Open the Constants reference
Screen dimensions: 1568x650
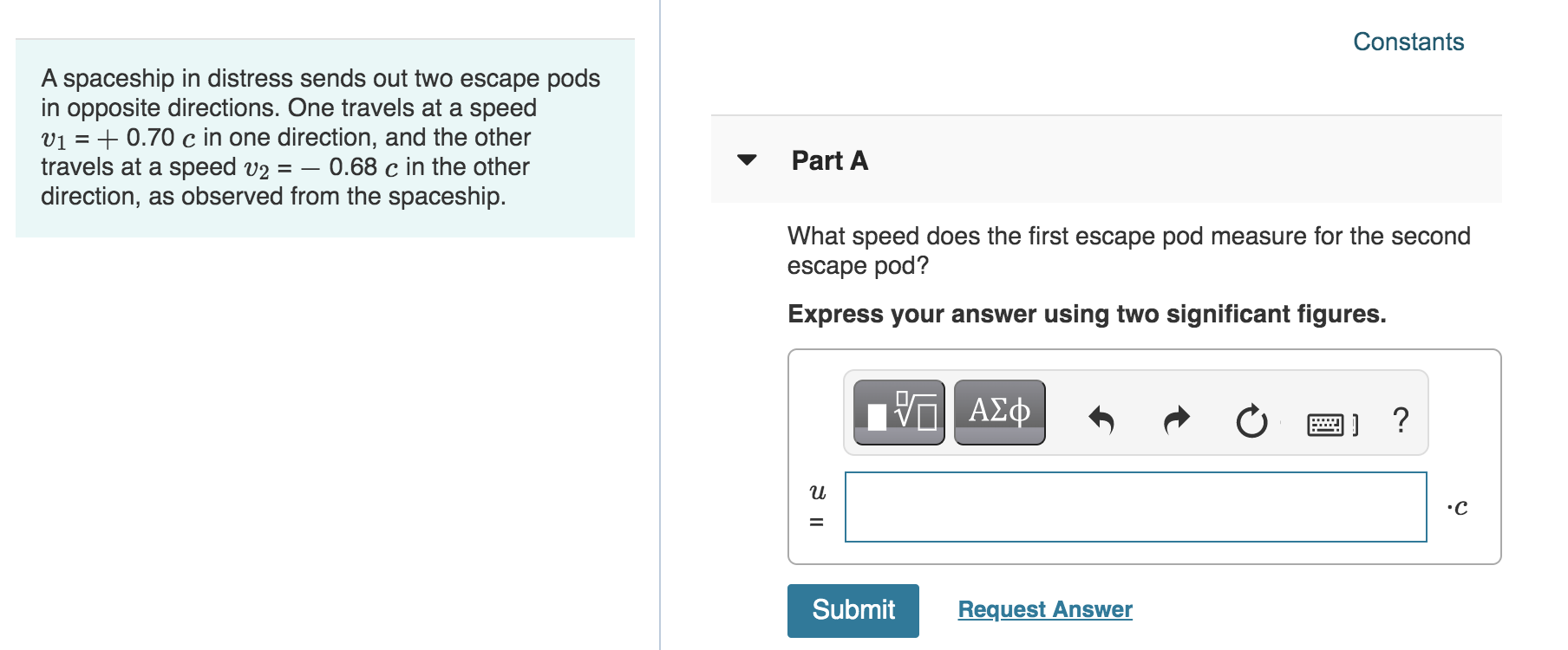click(x=1408, y=41)
